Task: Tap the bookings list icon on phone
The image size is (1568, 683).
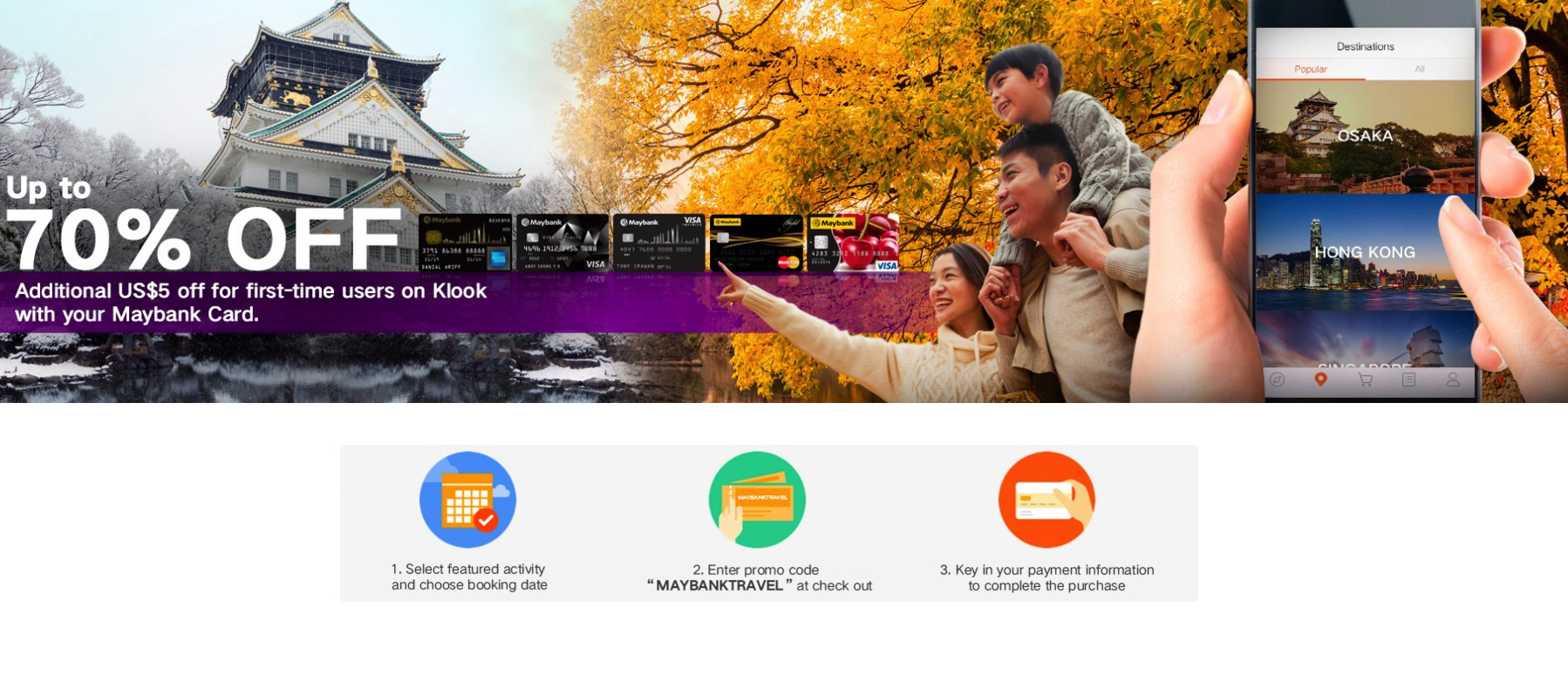Action: point(1408,379)
